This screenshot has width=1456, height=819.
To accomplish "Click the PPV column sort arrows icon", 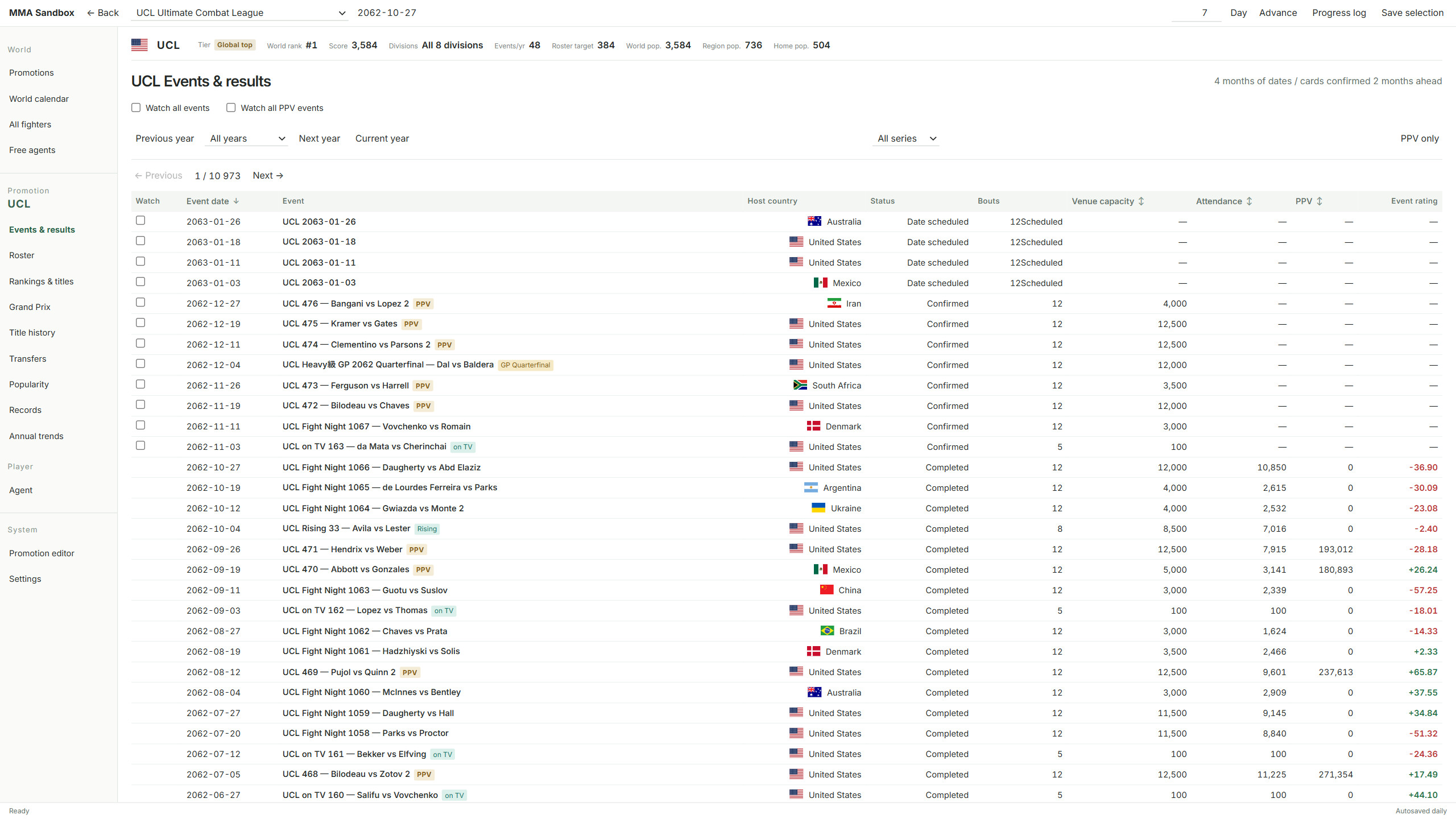I will [x=1319, y=201].
